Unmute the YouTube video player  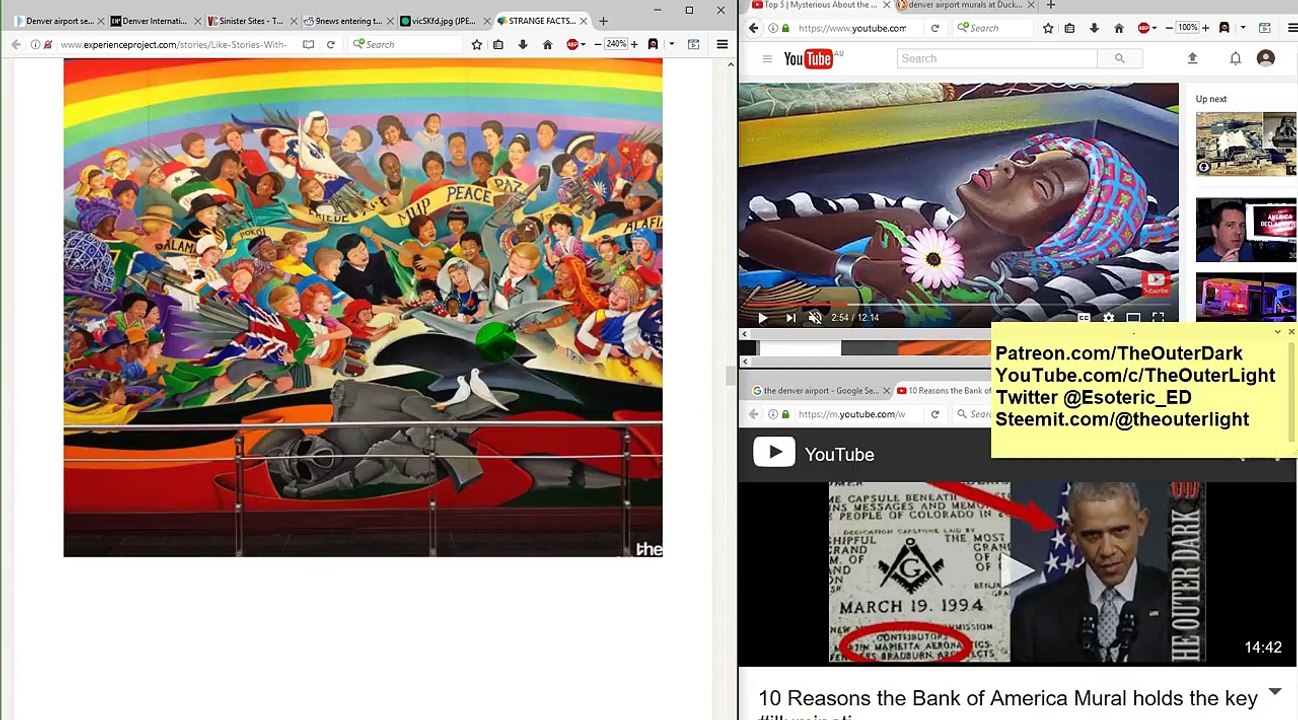[x=815, y=318]
